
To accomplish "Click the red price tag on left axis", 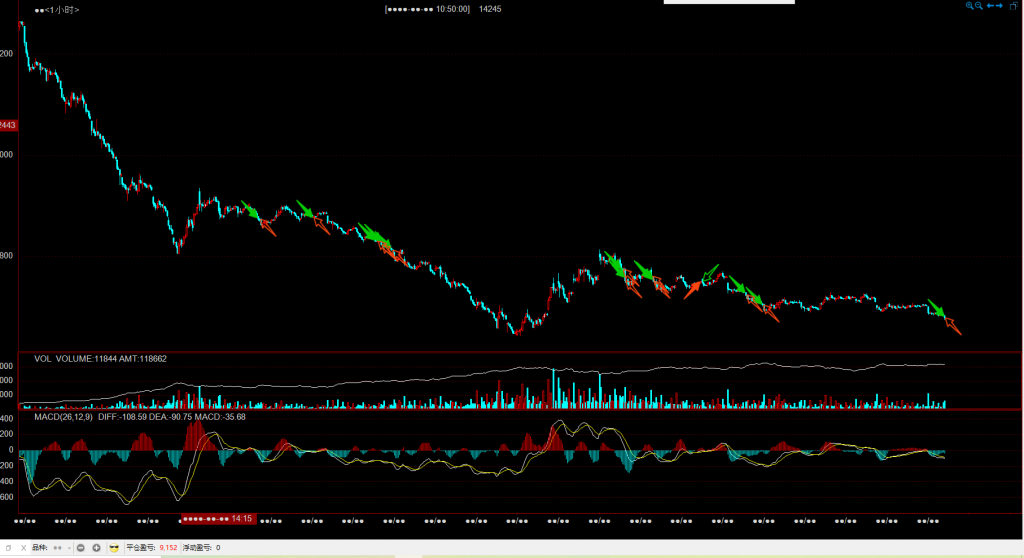I will click(8, 125).
